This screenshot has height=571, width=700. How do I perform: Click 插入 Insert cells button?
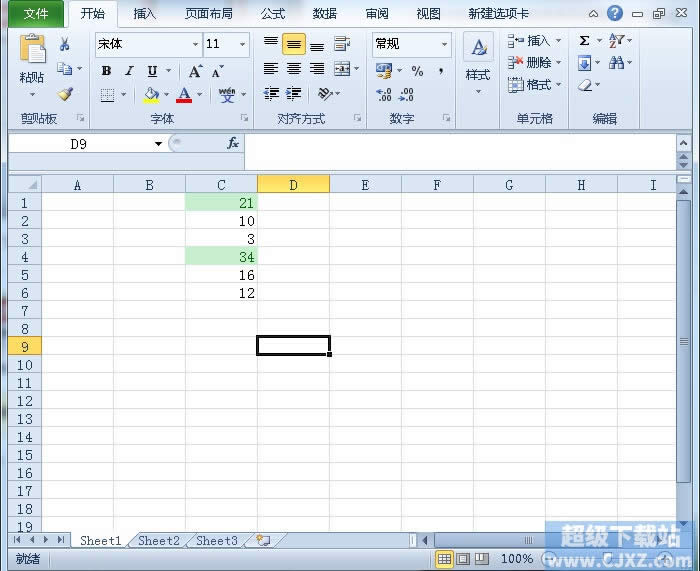click(x=534, y=41)
